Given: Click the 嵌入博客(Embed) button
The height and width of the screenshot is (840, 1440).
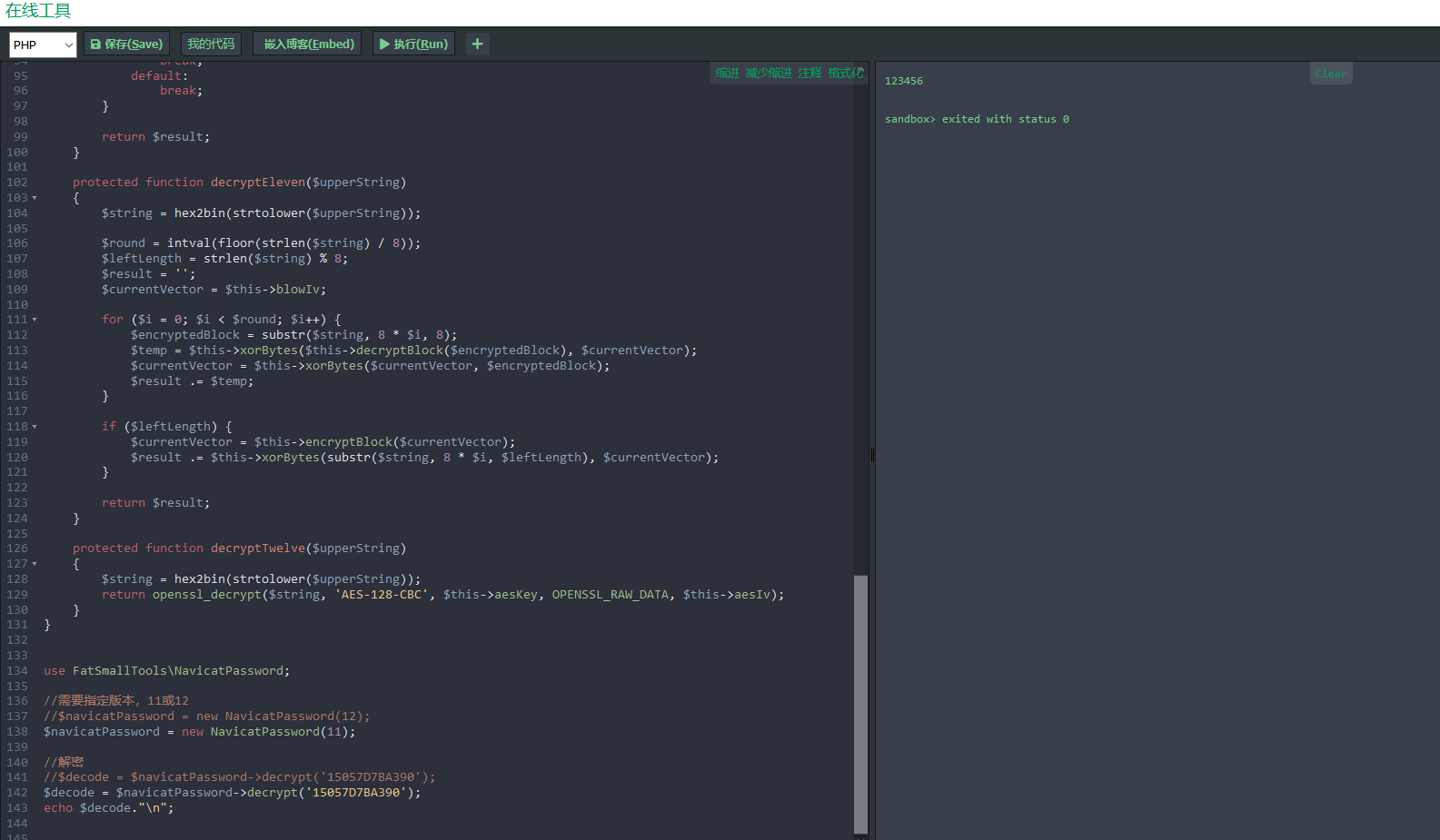Looking at the screenshot, I should point(309,44).
